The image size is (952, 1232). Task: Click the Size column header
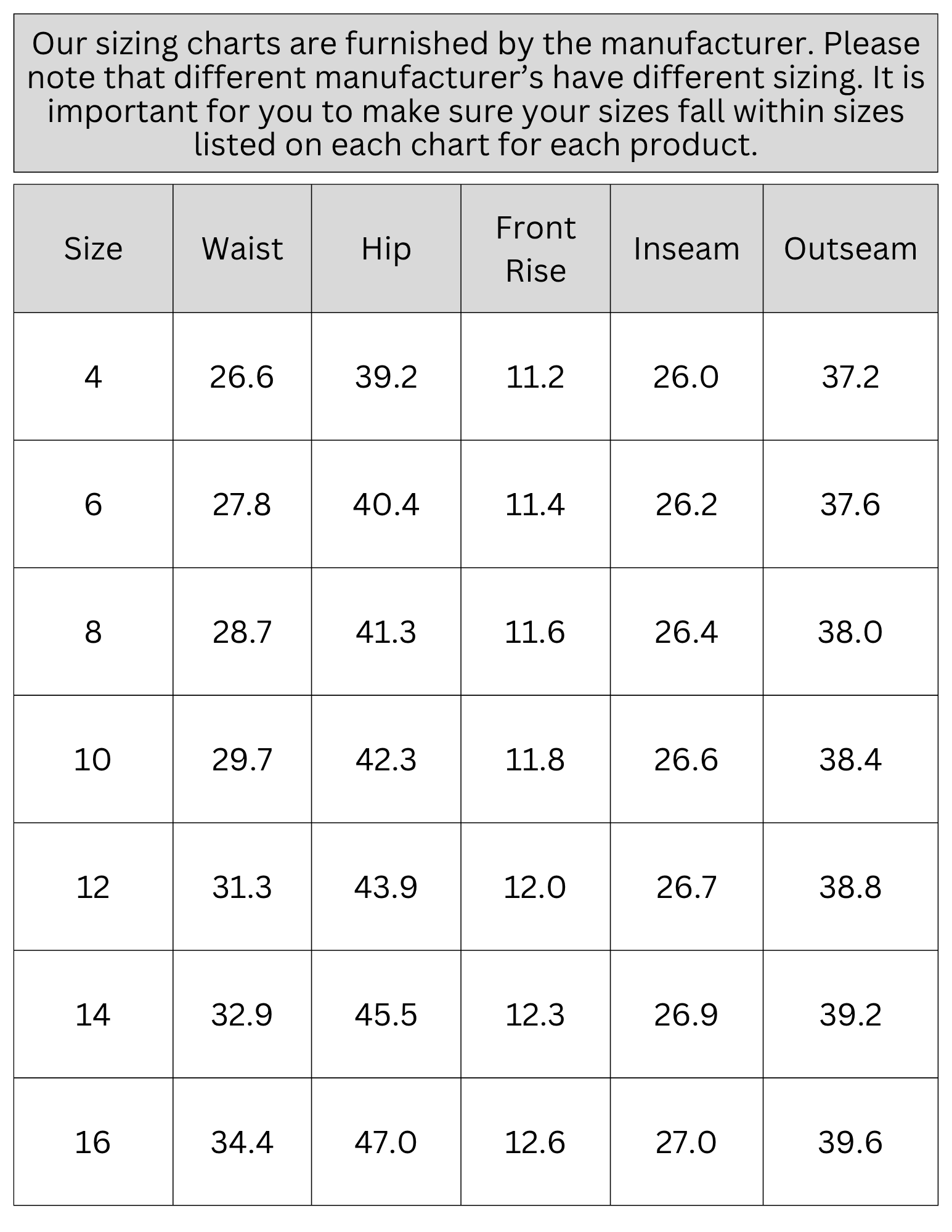93,248
